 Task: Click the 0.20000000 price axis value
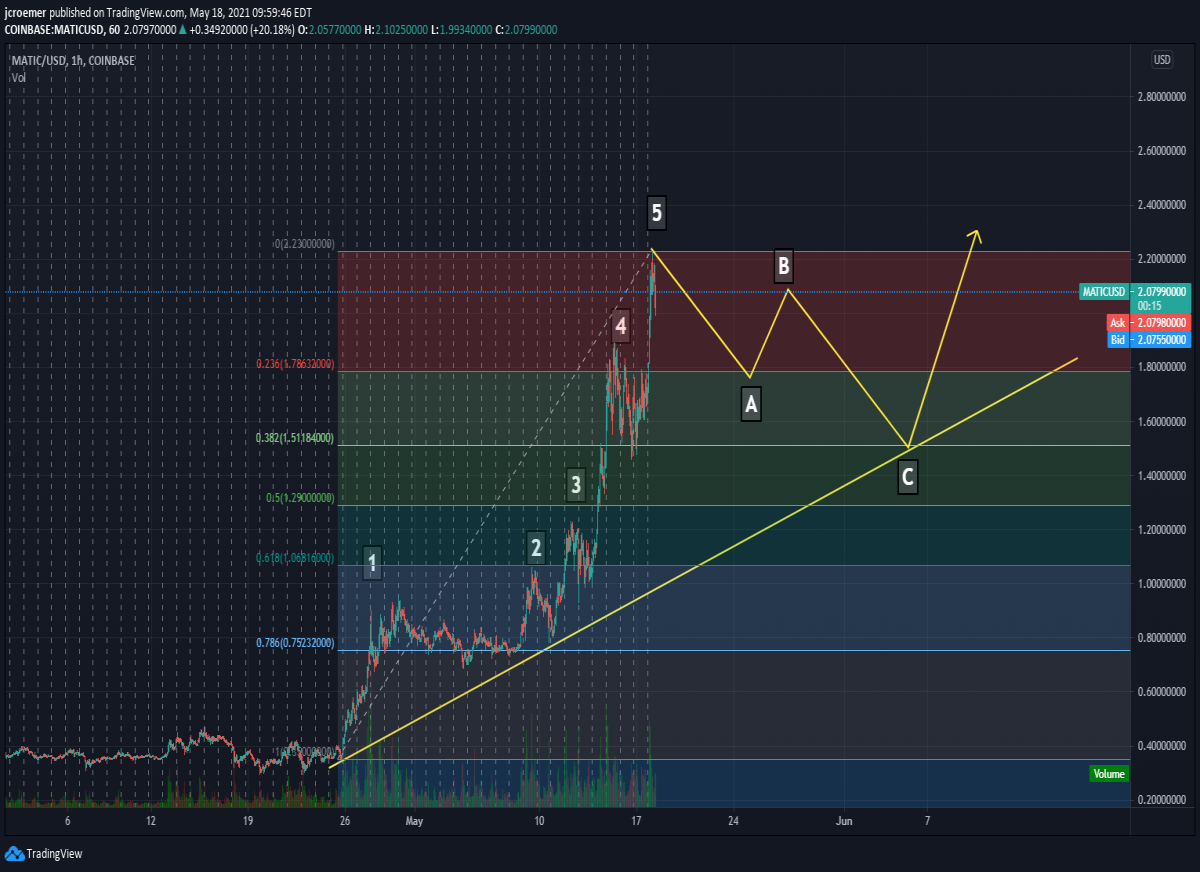click(1160, 800)
